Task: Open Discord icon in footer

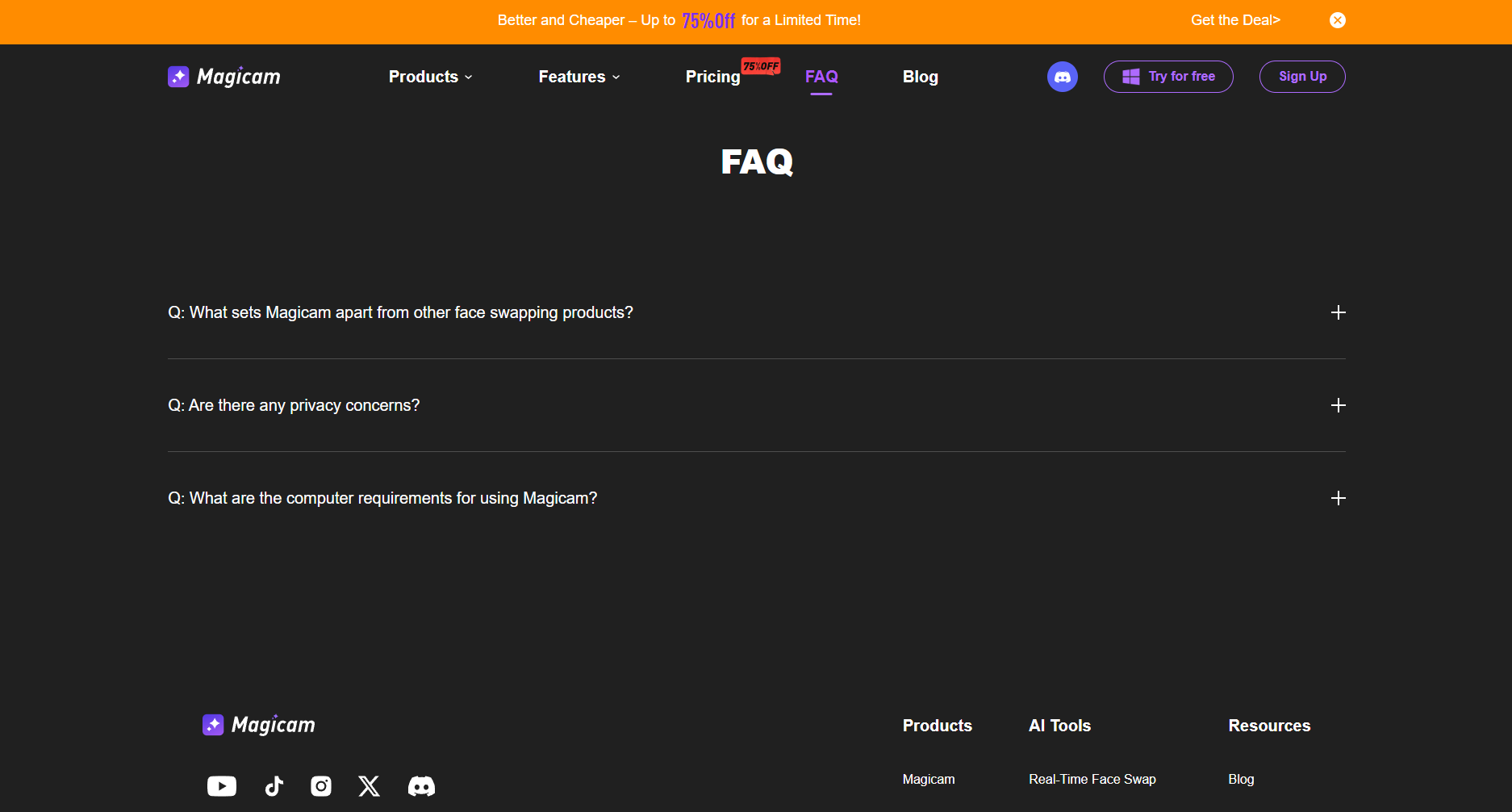Action: (x=421, y=786)
